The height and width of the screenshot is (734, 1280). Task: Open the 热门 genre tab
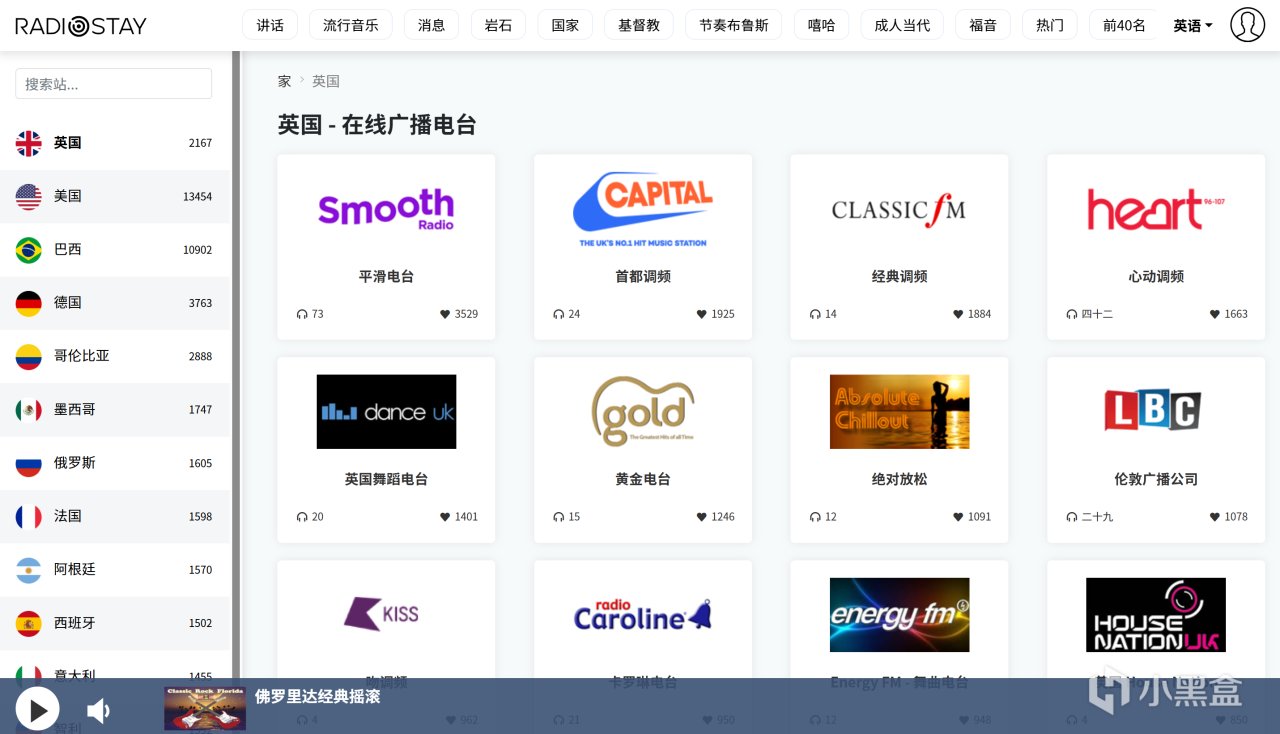pyautogui.click(x=1050, y=25)
